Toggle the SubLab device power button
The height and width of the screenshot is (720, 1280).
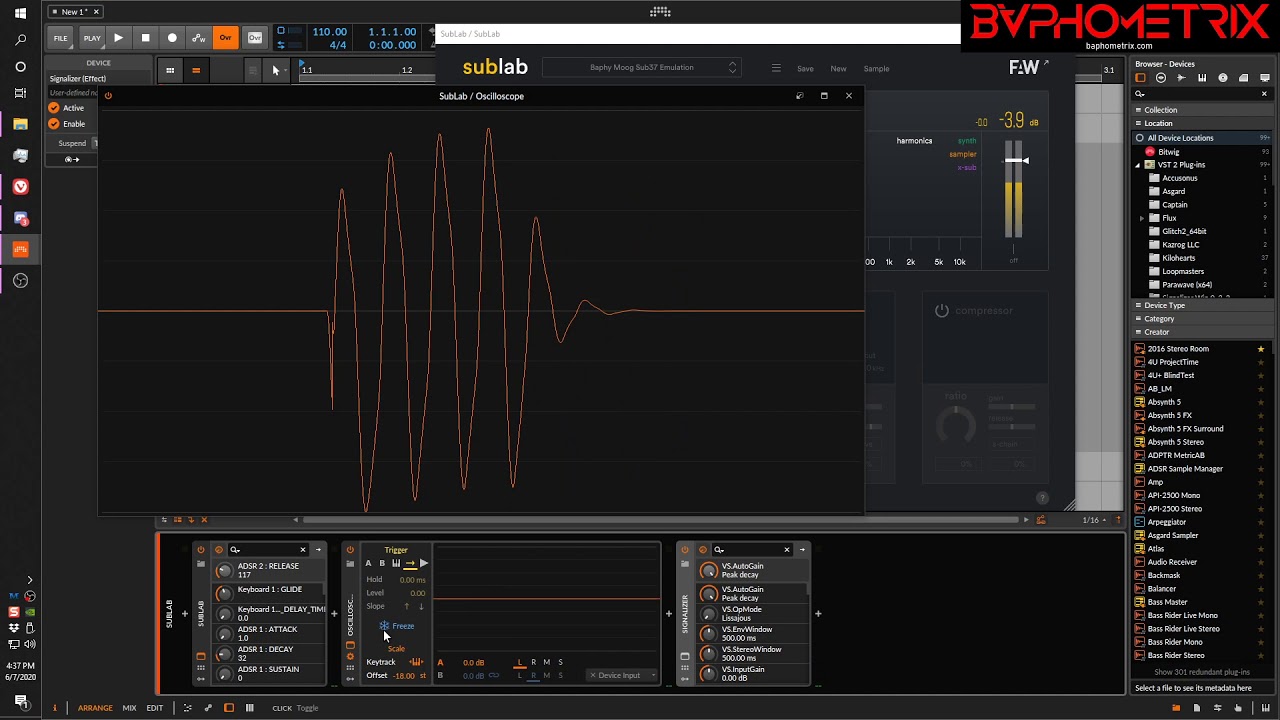click(201, 550)
